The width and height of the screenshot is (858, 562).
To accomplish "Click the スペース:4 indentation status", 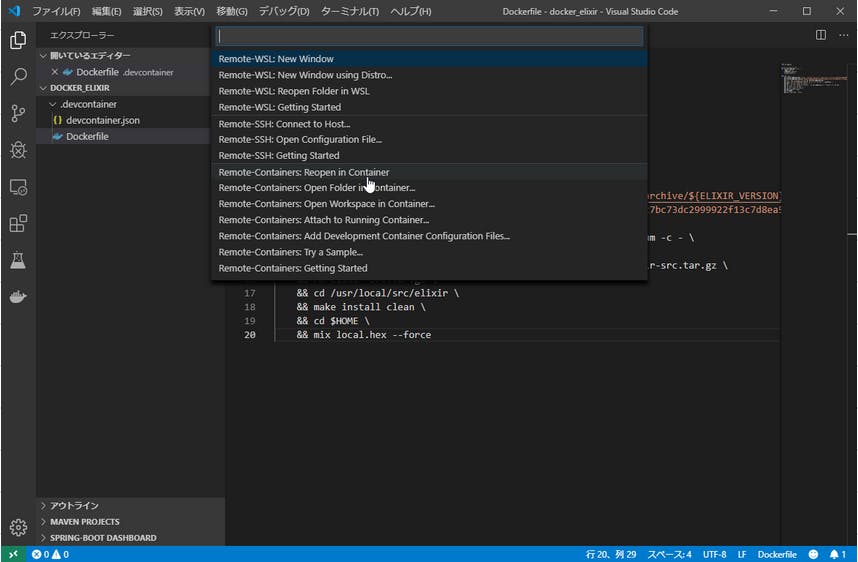I will point(669,554).
